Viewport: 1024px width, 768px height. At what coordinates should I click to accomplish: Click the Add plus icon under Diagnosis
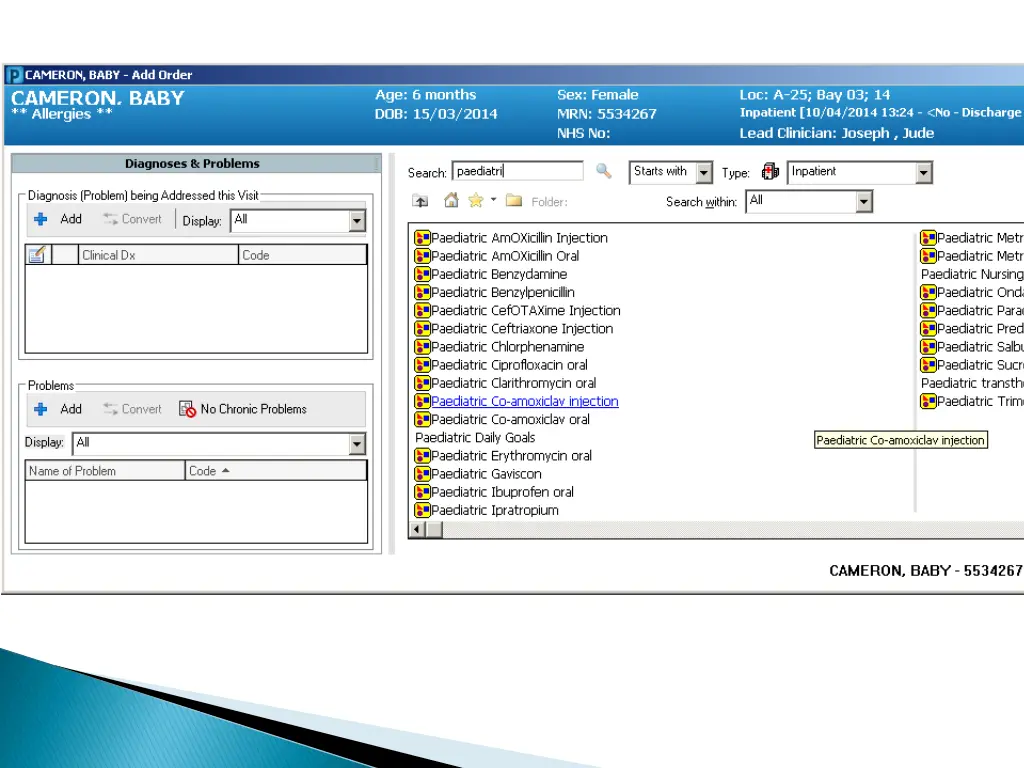tap(40, 219)
